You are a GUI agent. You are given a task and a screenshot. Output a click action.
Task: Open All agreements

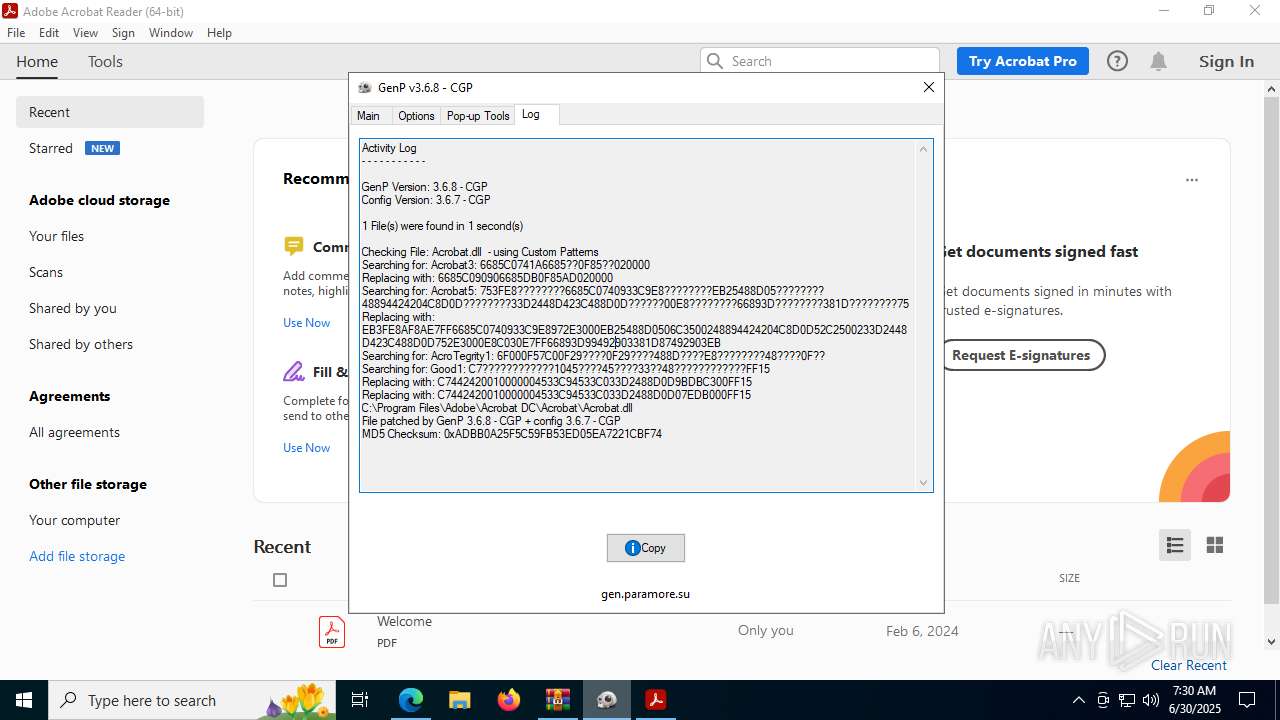[74, 432]
